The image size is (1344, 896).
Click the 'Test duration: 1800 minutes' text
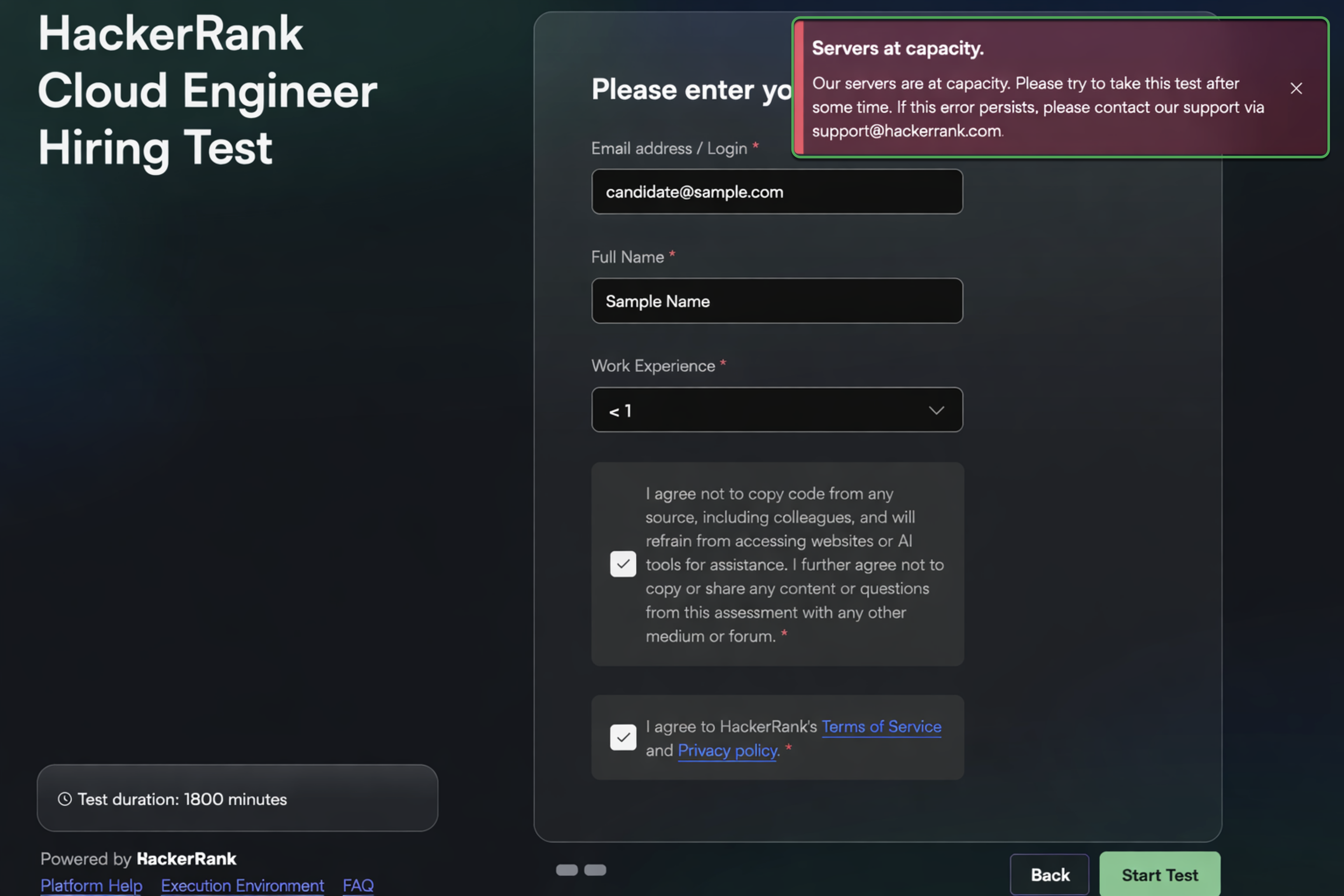coord(182,799)
